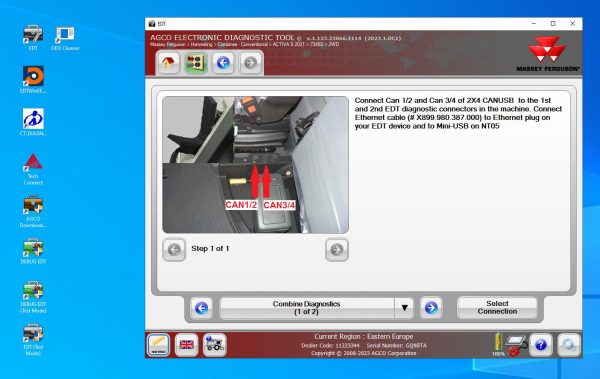Open the EDTWinEE desktop shortcut
The width and height of the screenshot is (600, 379).
[33, 80]
